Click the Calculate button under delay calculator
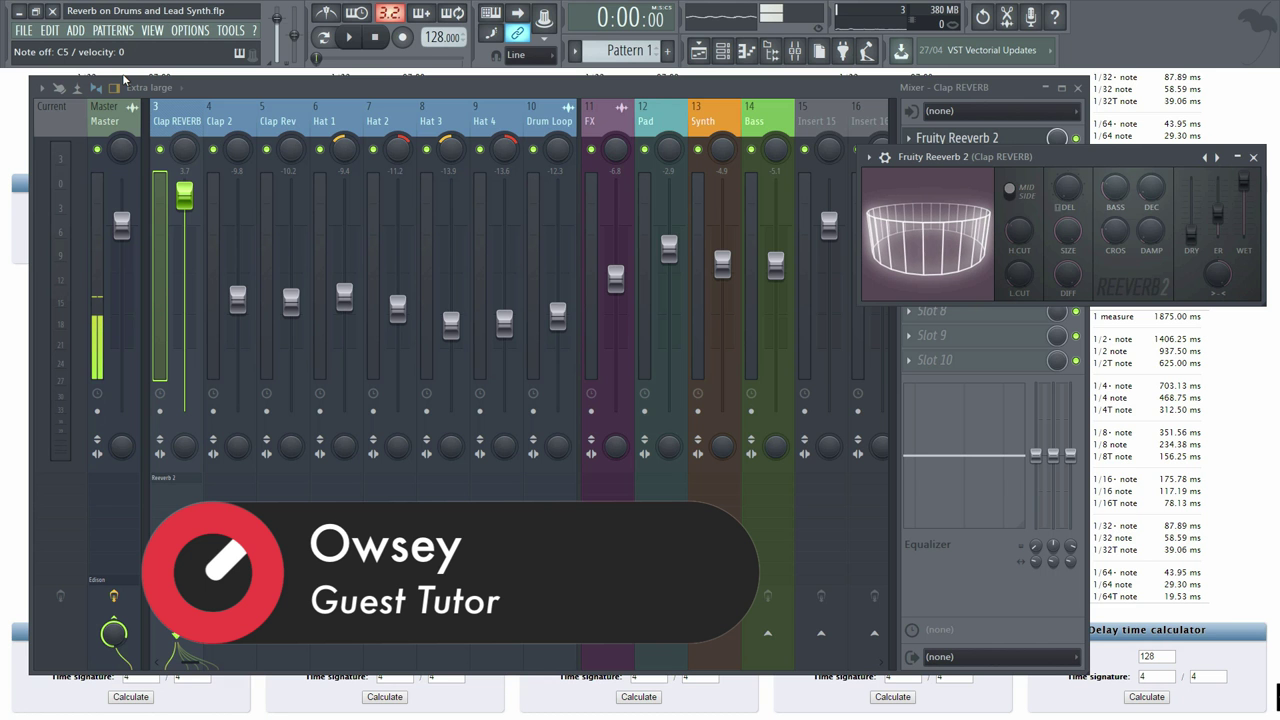 (x=1146, y=697)
